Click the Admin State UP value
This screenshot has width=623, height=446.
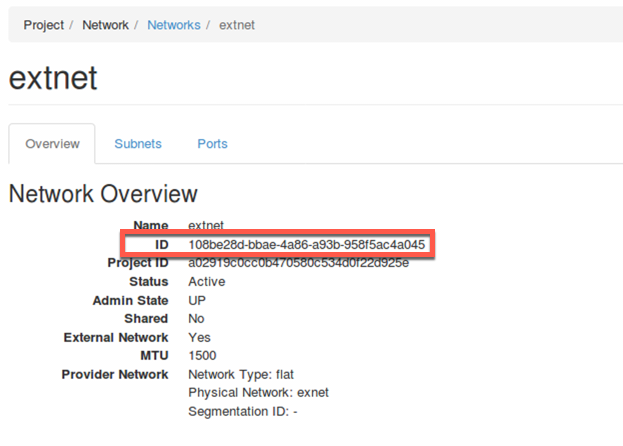(x=197, y=300)
